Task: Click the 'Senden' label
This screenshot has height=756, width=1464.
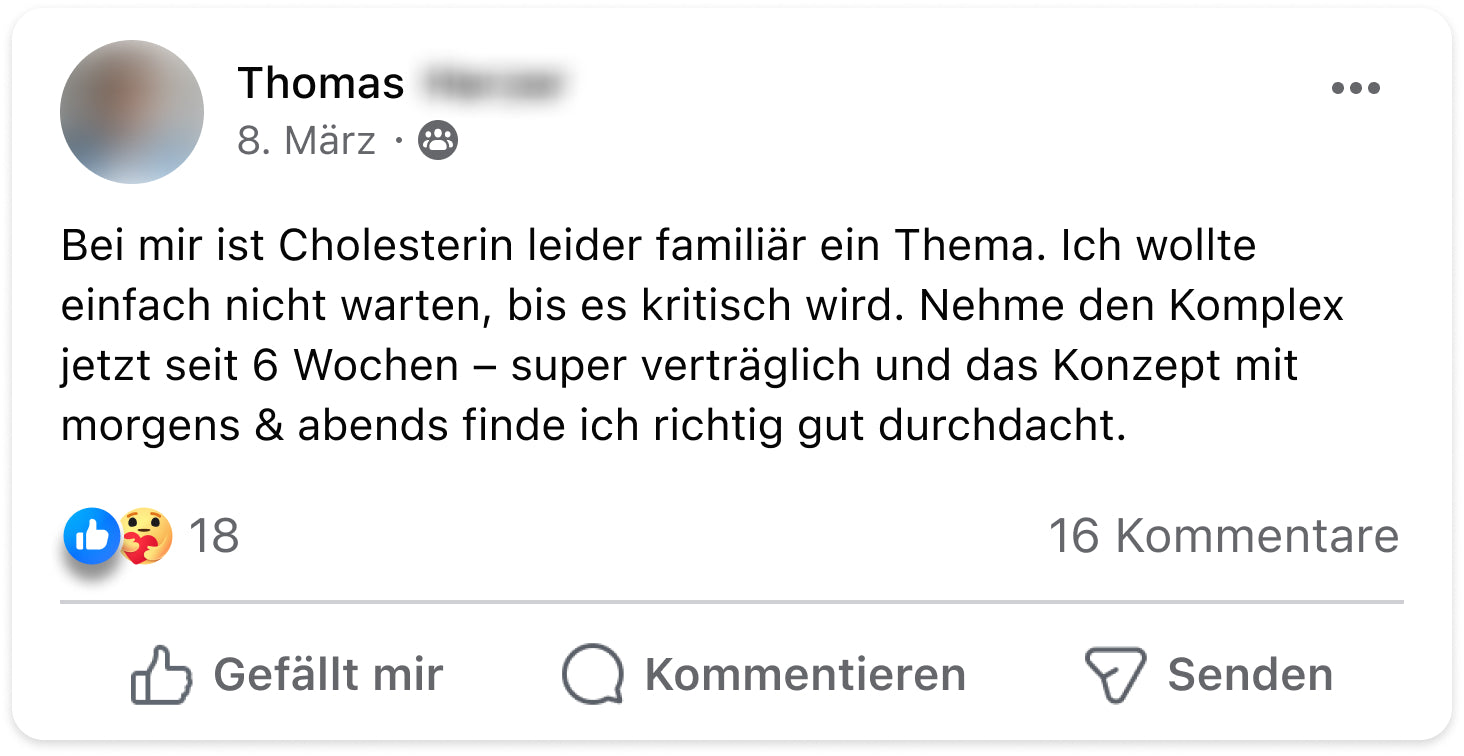Action: pyautogui.click(x=1250, y=674)
